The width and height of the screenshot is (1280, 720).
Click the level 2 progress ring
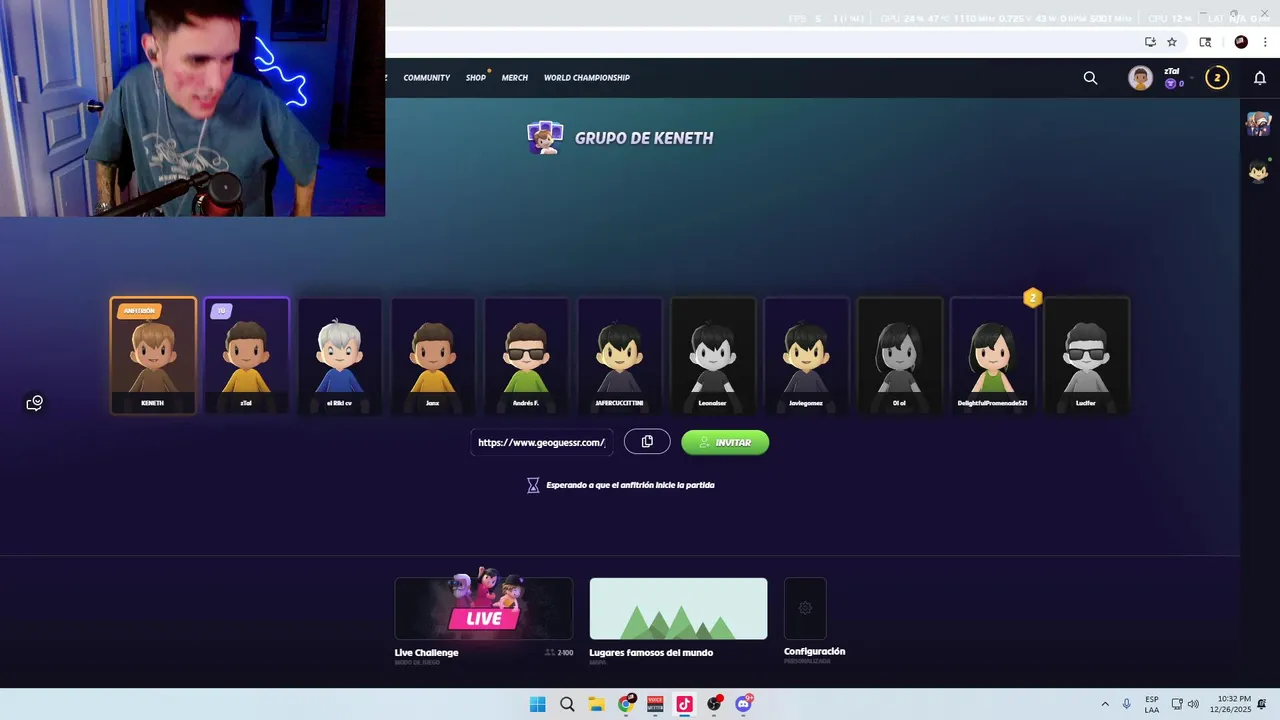click(x=1217, y=78)
